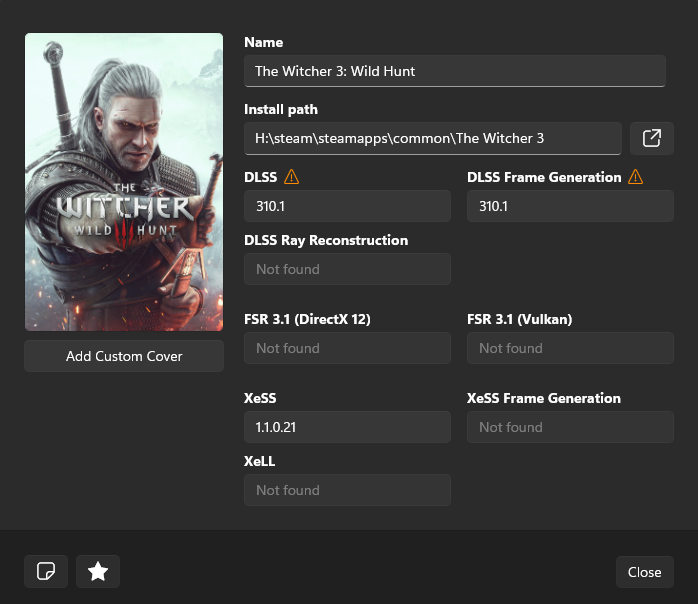Open the XeSS 1.1.0.21 version selector
This screenshot has height=604, width=698.
[347, 427]
